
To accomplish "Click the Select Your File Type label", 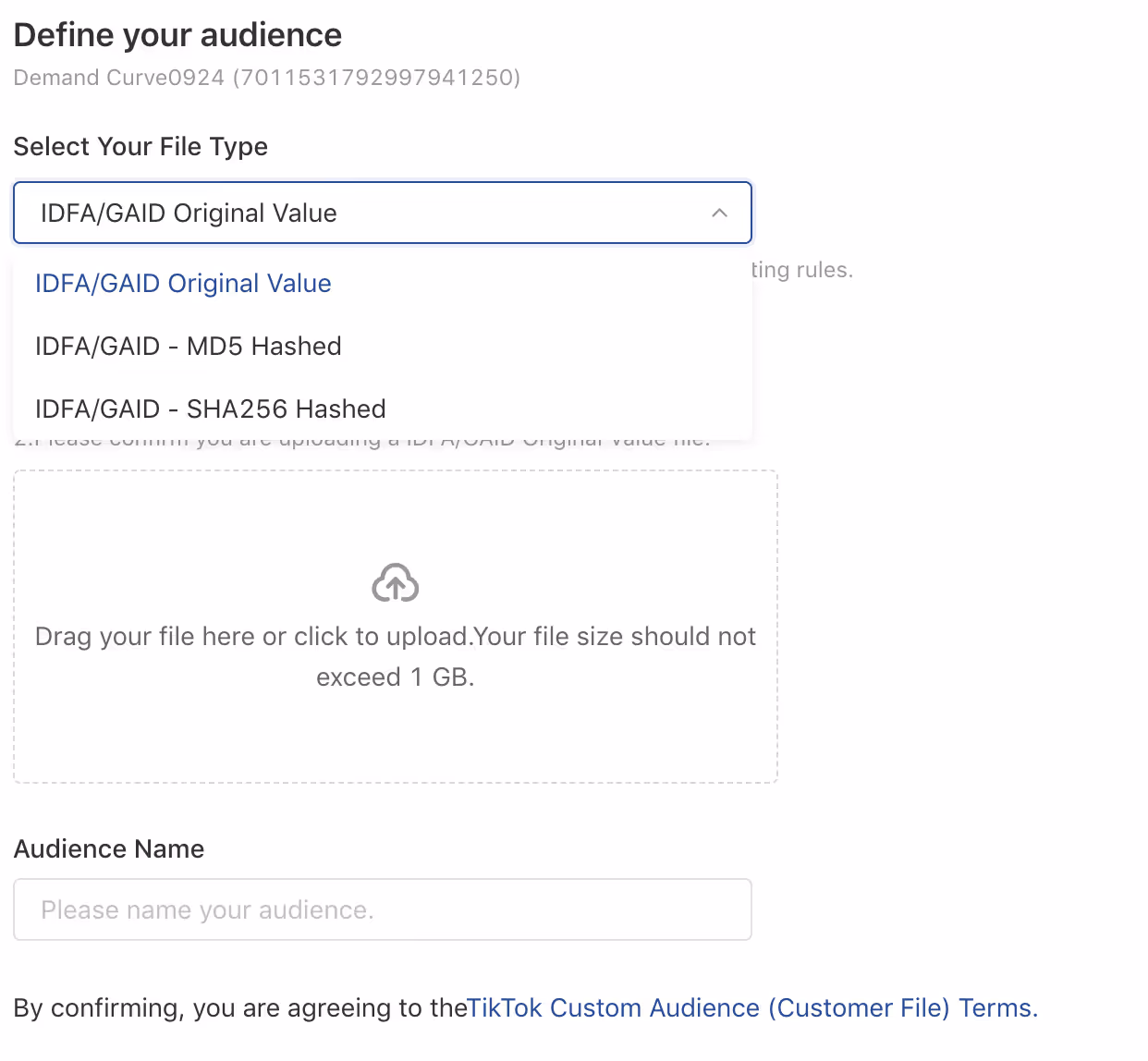I will tap(140, 147).
